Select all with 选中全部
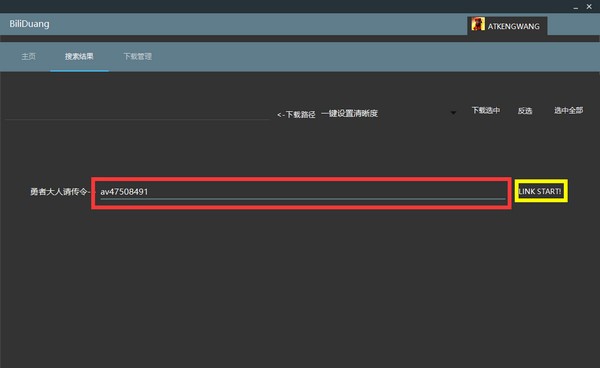The image size is (600, 368). [x=569, y=111]
